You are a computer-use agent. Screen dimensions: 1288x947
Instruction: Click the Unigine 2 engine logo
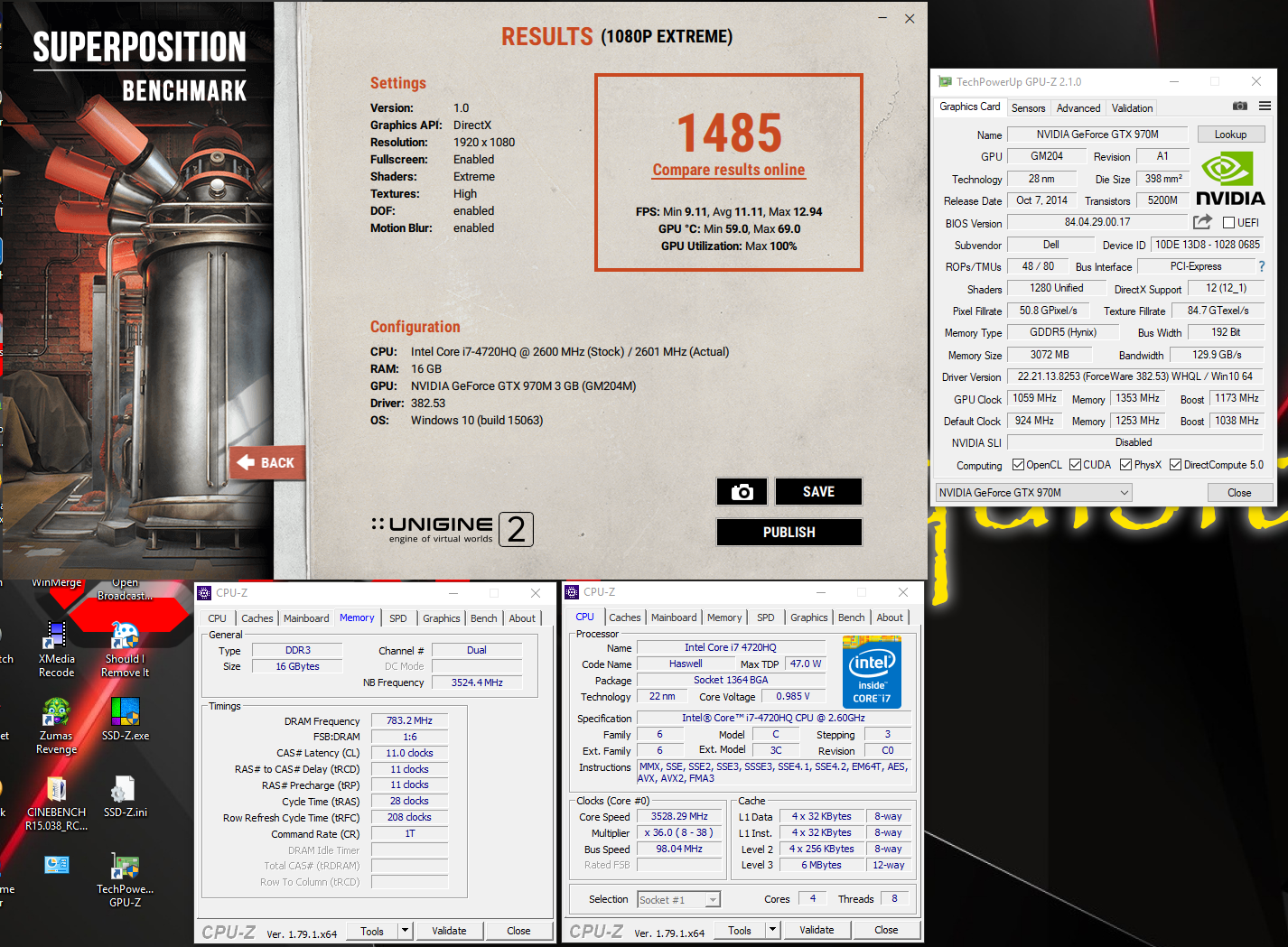[452, 529]
